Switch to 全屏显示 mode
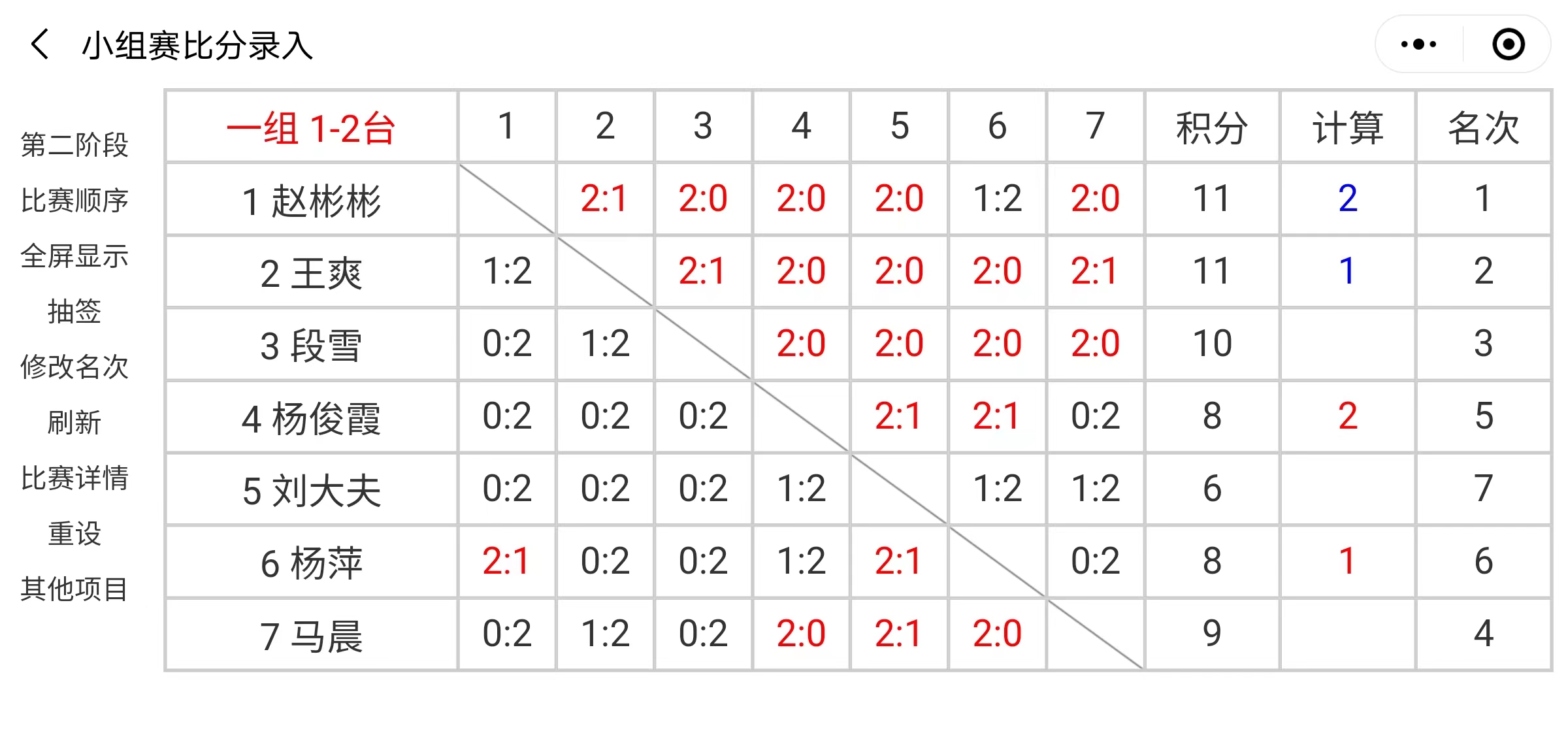 pos(74,255)
